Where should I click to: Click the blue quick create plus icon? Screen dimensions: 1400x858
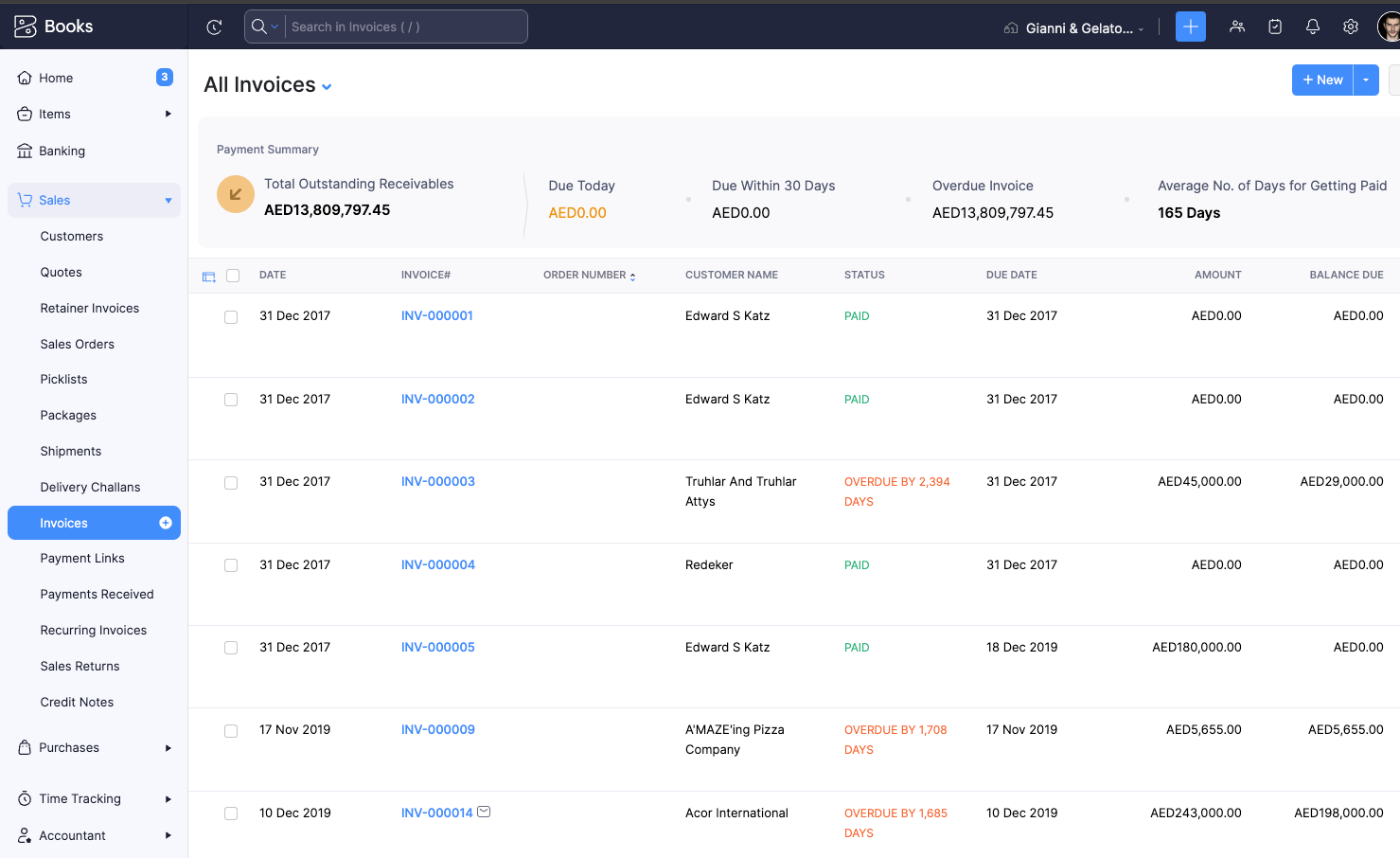point(1190,27)
